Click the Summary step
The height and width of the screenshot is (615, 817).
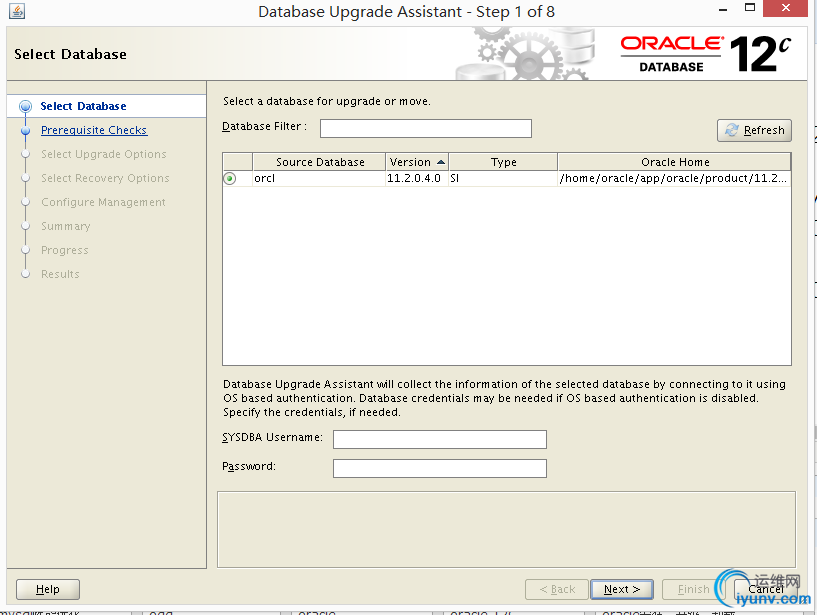(66, 226)
